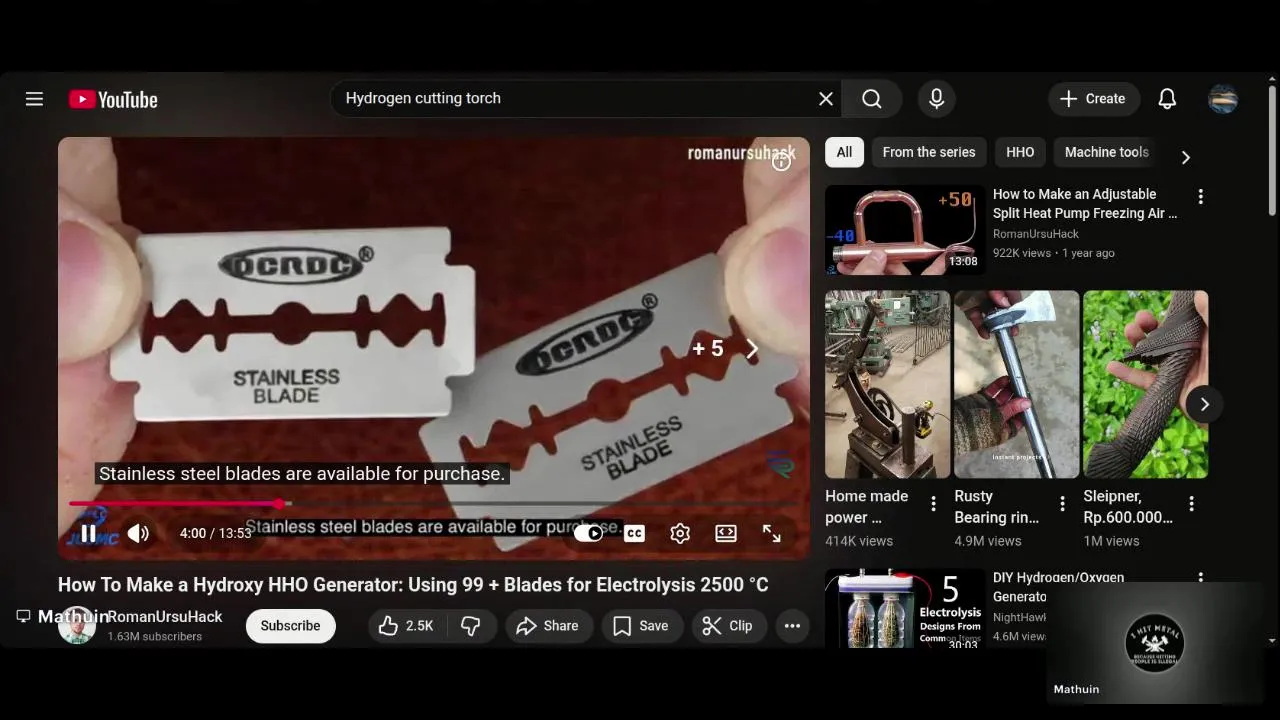Click the video title text How To Make a Hydroxy HHO Generator
The image size is (1280, 720).
pos(413,585)
